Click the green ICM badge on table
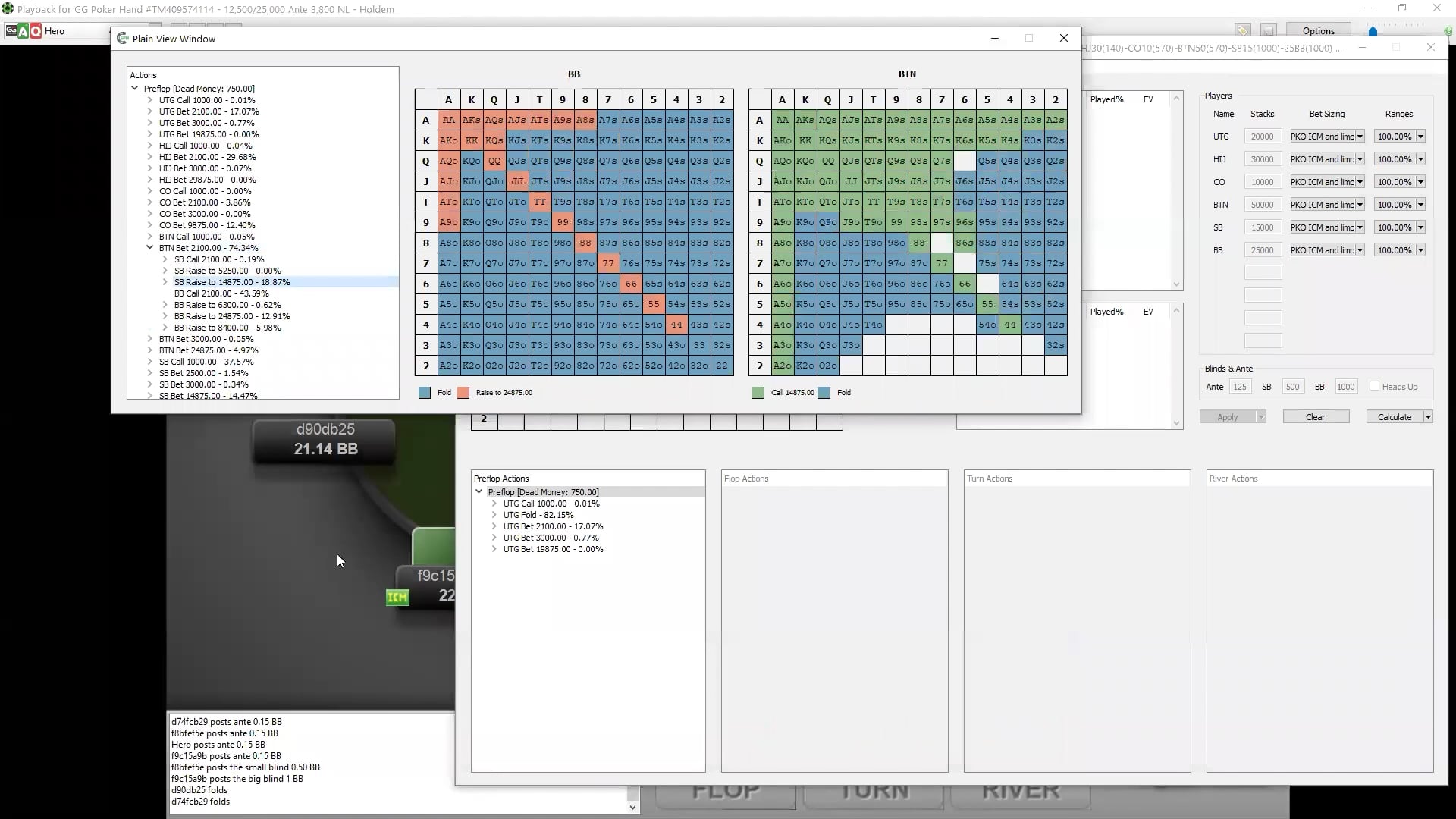The width and height of the screenshot is (1456, 819). 397,598
